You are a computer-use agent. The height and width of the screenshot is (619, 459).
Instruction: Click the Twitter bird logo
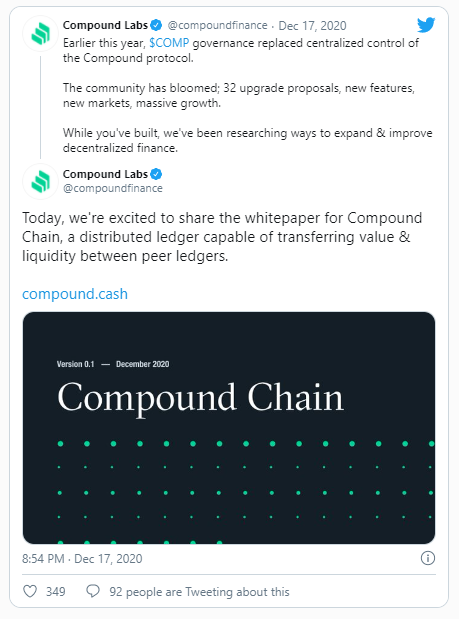pyautogui.click(x=426, y=25)
